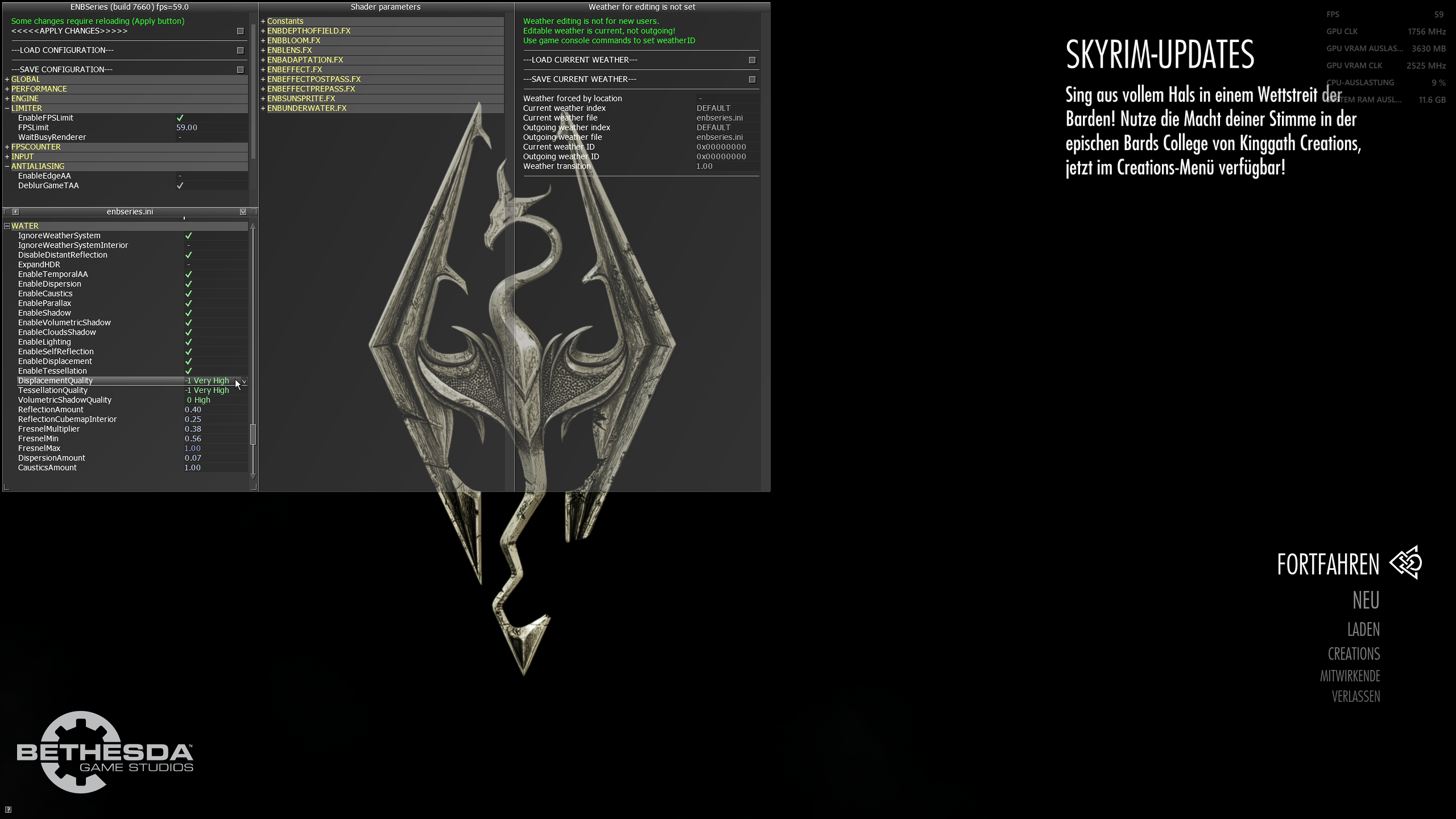Viewport: 1456px width, 819px height.
Task: Click the help icon in bottom-left corner
Action: [x=8, y=810]
